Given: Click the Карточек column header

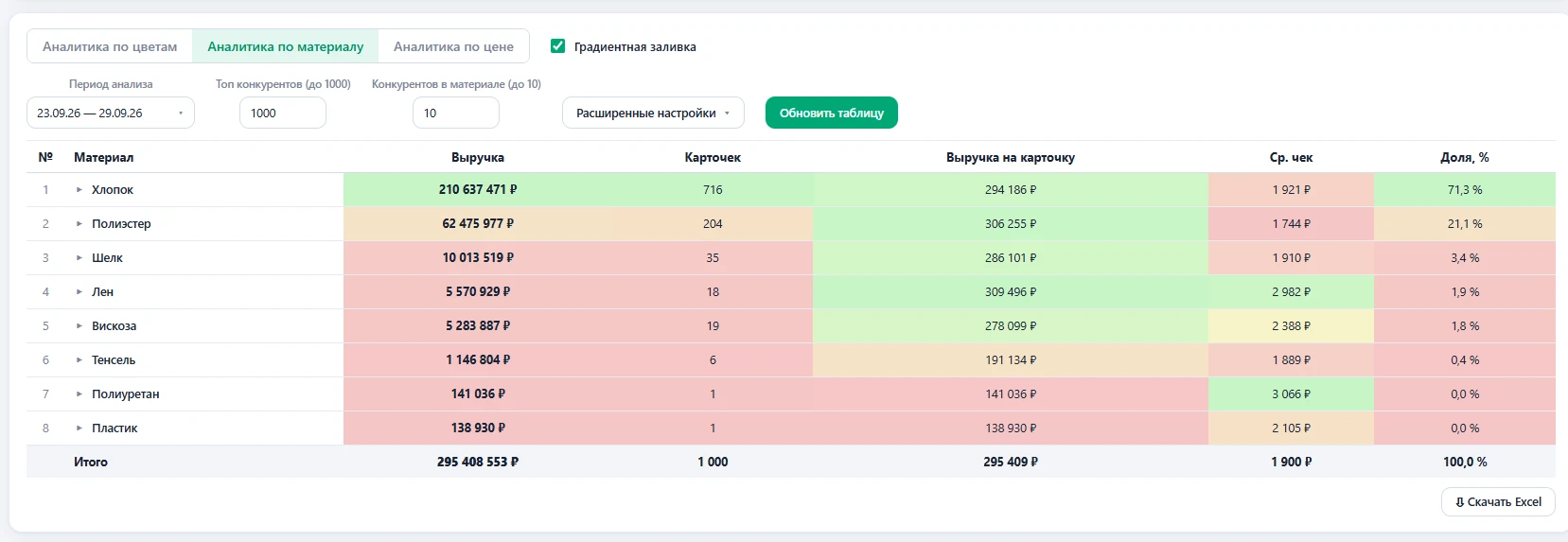Looking at the screenshot, I should [x=713, y=157].
